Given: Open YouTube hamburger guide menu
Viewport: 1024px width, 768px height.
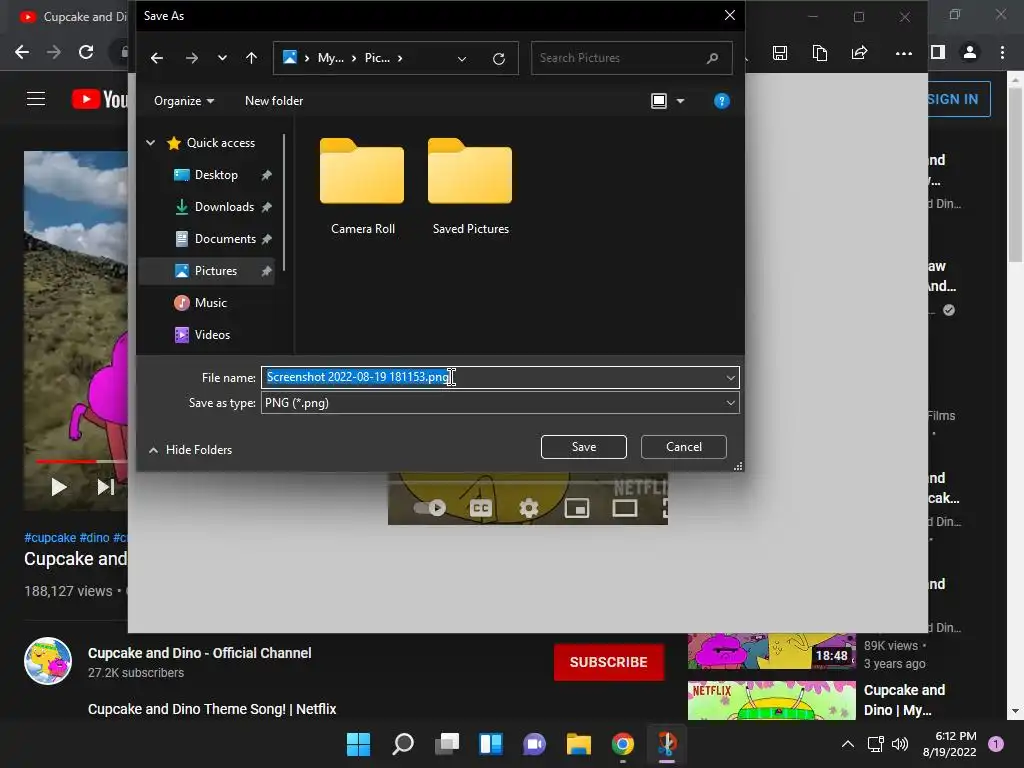Looking at the screenshot, I should 36,99.
